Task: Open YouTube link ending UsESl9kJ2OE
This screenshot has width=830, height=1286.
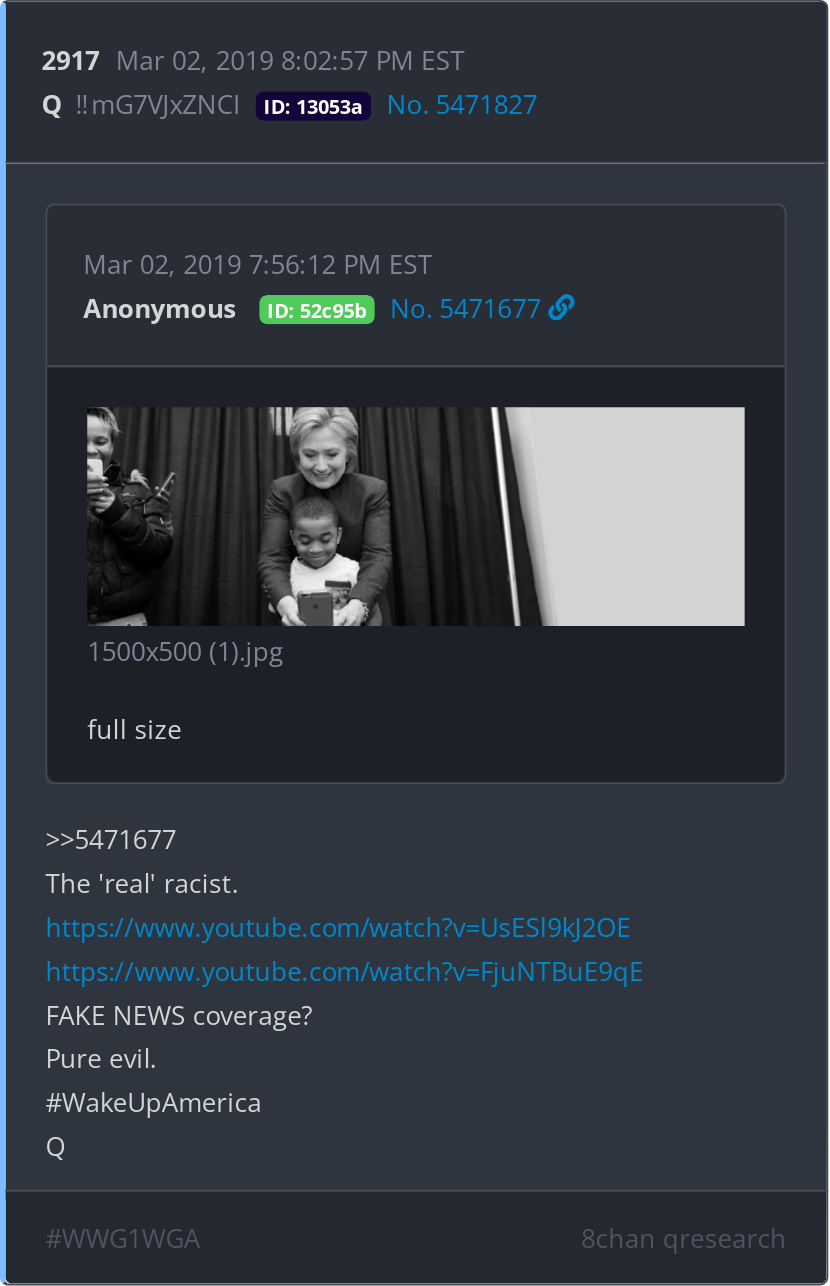Action: pyautogui.click(x=338, y=928)
